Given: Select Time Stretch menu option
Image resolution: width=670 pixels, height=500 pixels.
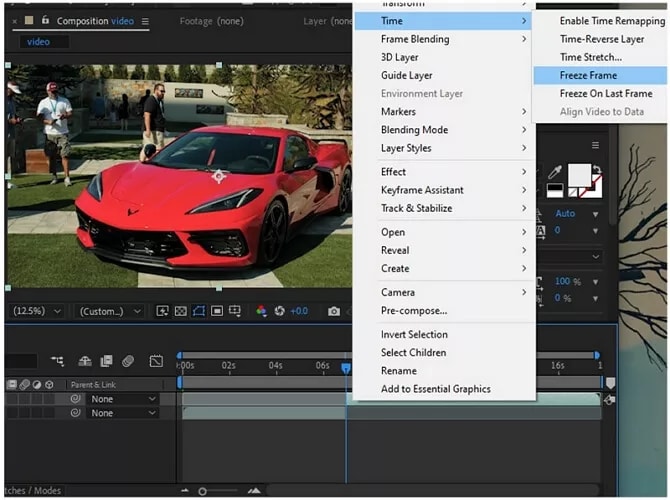Looking at the screenshot, I should [x=590, y=57].
